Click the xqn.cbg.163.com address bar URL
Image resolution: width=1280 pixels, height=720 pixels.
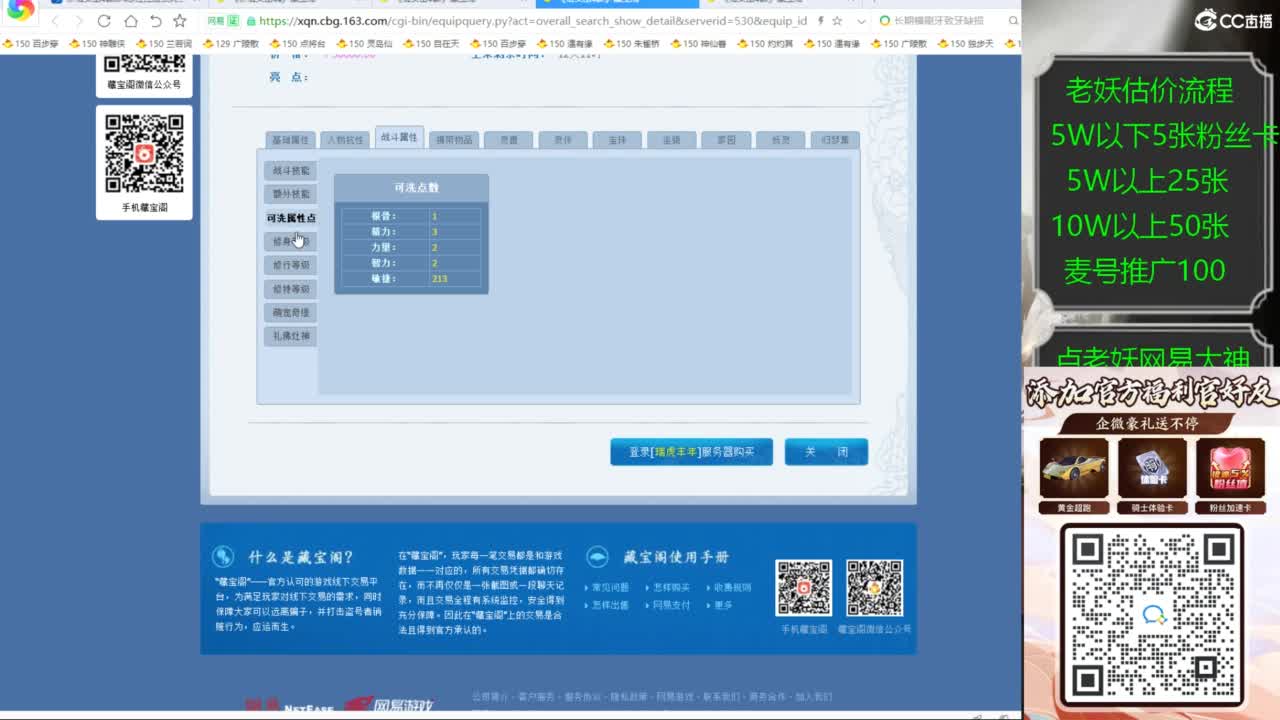click(532, 21)
